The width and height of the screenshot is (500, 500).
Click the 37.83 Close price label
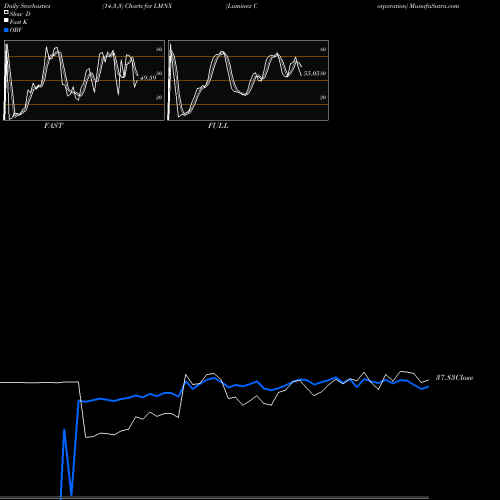click(454, 378)
